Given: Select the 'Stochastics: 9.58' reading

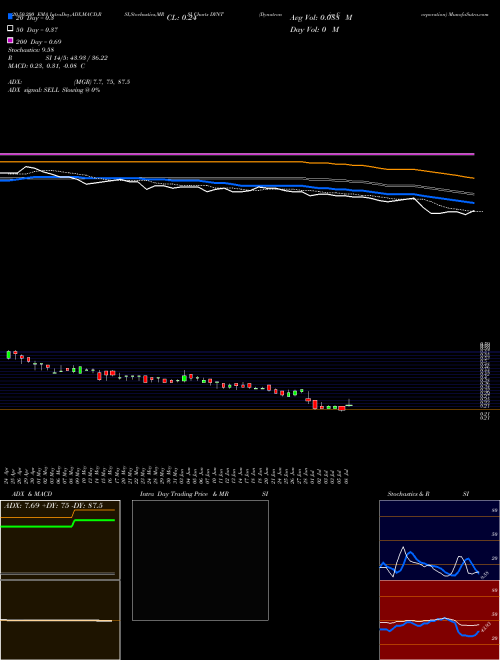Looking at the screenshot, I should [x=30, y=50].
